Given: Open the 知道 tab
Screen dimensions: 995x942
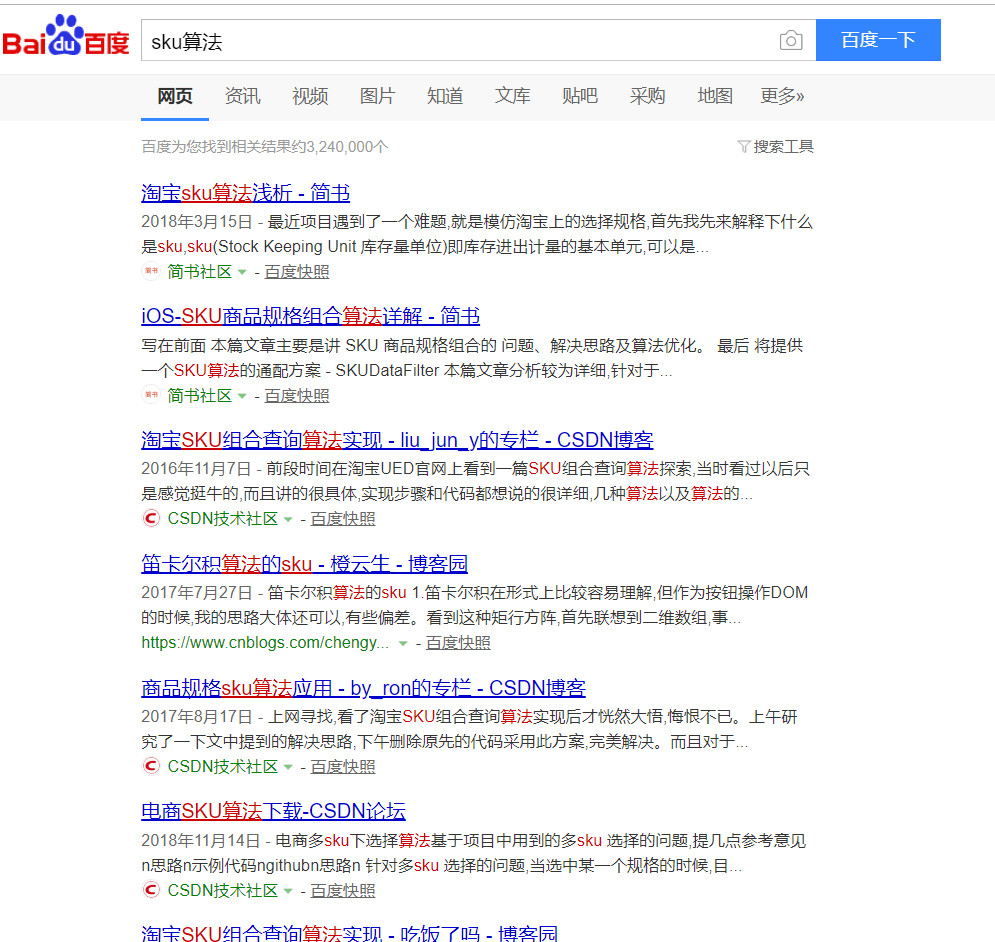Looking at the screenshot, I should [x=445, y=96].
